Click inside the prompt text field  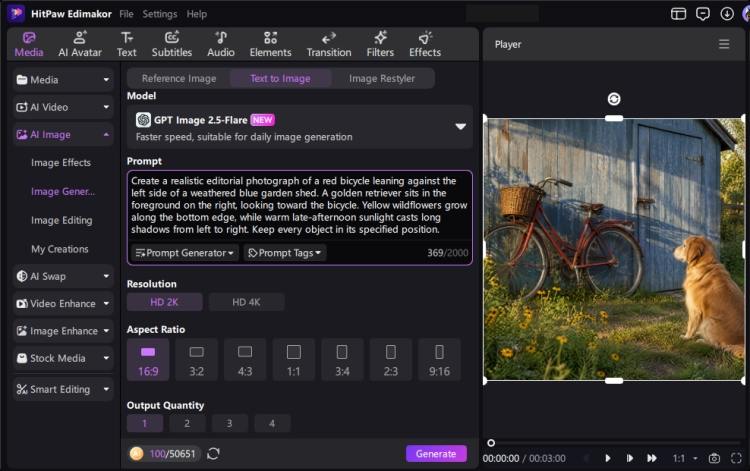(299, 205)
